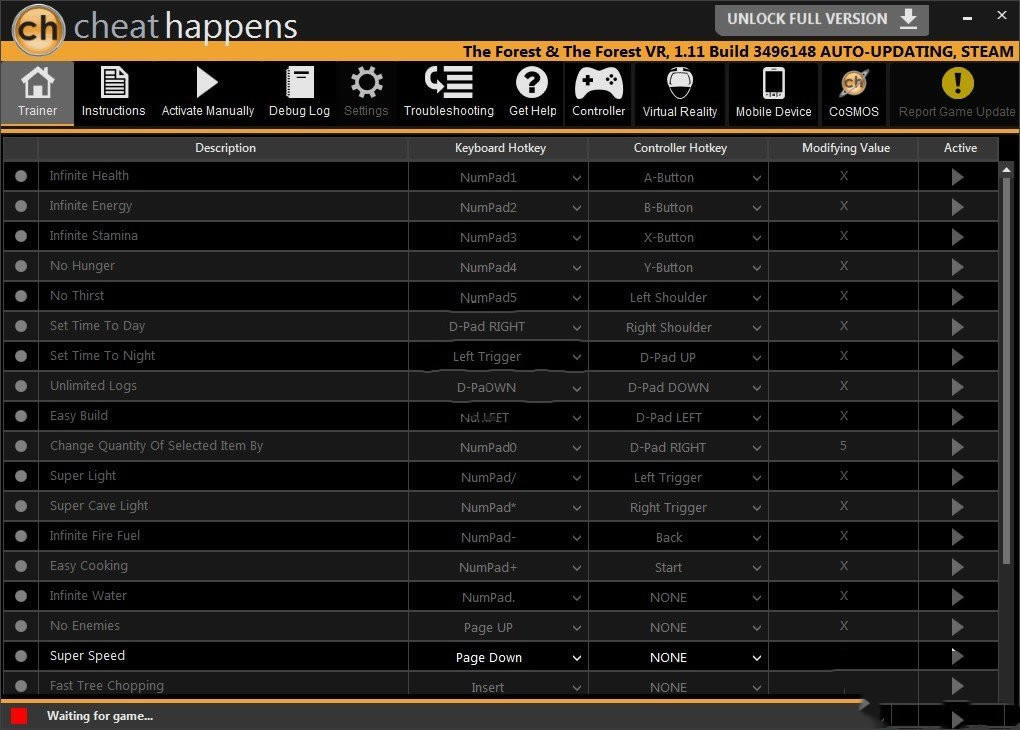This screenshot has width=1020, height=730.
Task: Click Report Game Update
Action: [x=956, y=92]
